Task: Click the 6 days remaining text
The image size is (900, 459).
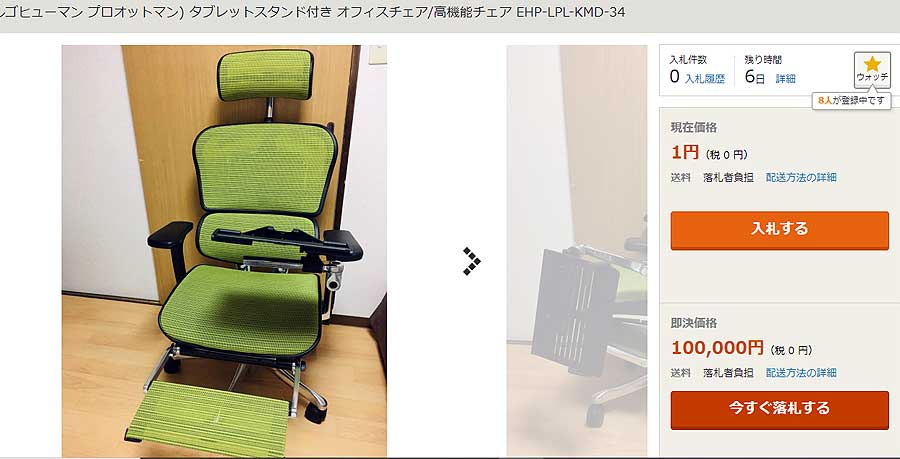Action: [755, 77]
